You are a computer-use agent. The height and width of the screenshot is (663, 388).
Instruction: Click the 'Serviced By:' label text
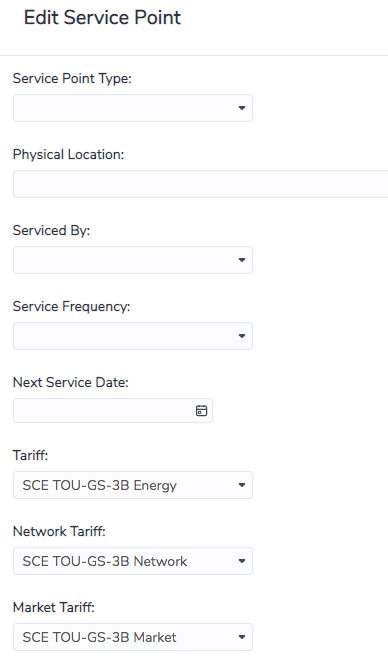click(52, 230)
